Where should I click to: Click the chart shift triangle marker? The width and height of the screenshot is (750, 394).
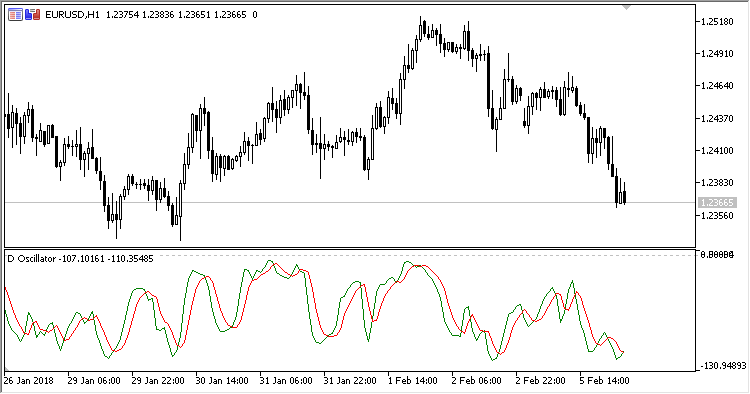point(627,8)
